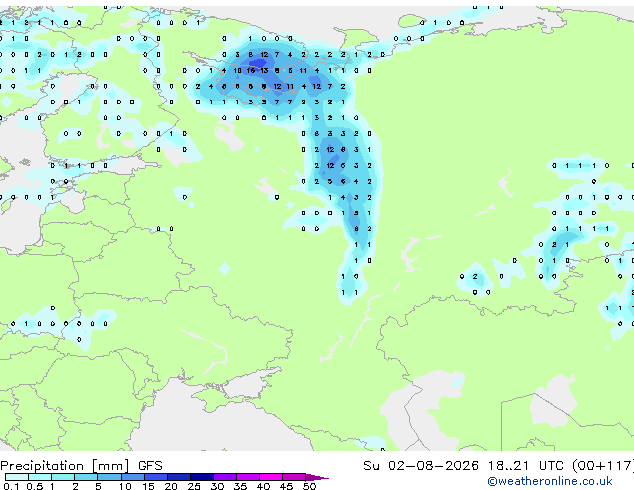Select the forecast date "Su 02-08-2026 18..21 UTC (00+117)"
This screenshot has height=490, width=634.
[x=498, y=466]
